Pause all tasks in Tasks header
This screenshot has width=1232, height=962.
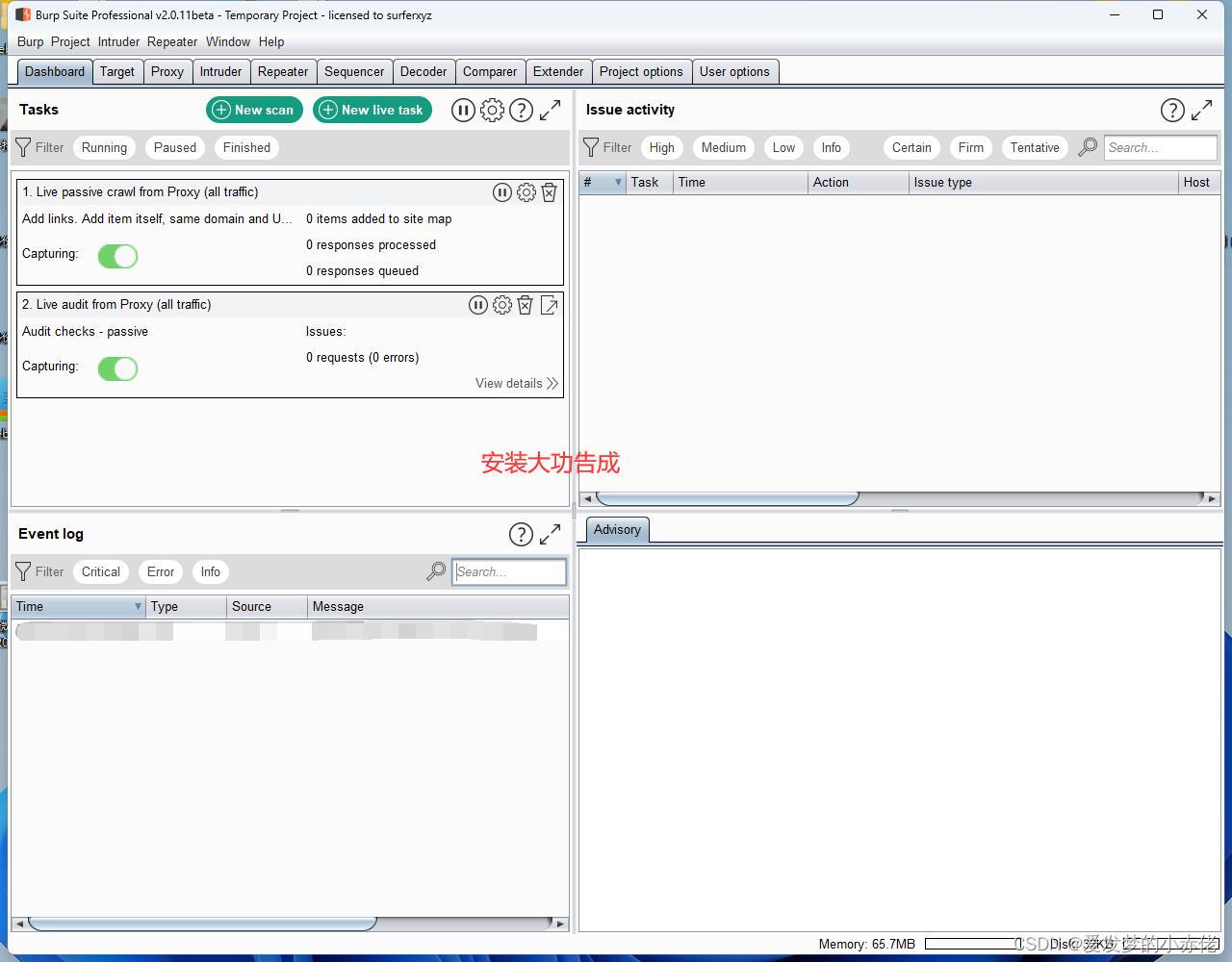coord(463,111)
